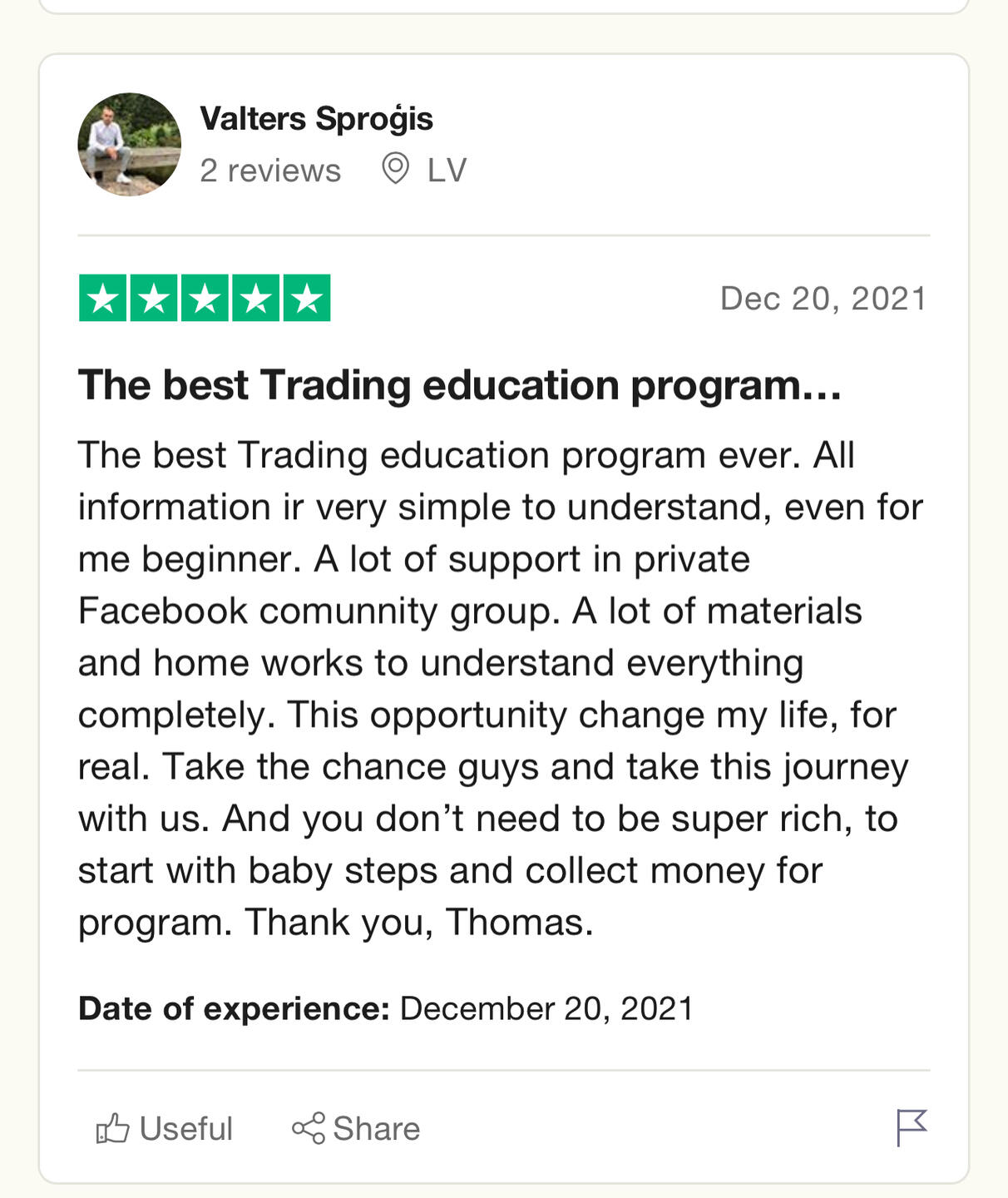The image size is (1008, 1198).
Task: Click the second green rating star
Action: (154, 298)
